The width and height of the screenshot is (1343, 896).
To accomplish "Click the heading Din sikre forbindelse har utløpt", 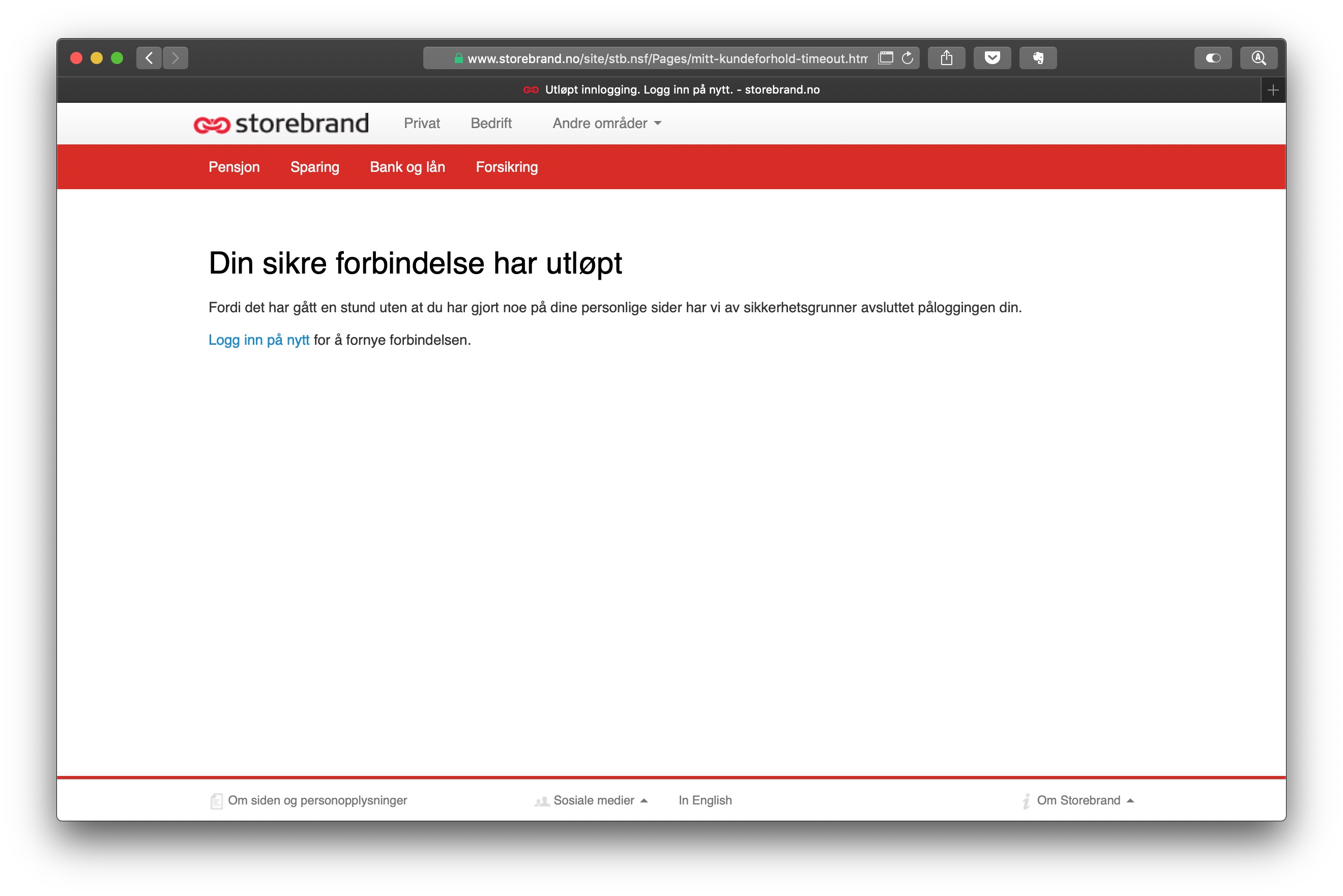I will pos(415,263).
